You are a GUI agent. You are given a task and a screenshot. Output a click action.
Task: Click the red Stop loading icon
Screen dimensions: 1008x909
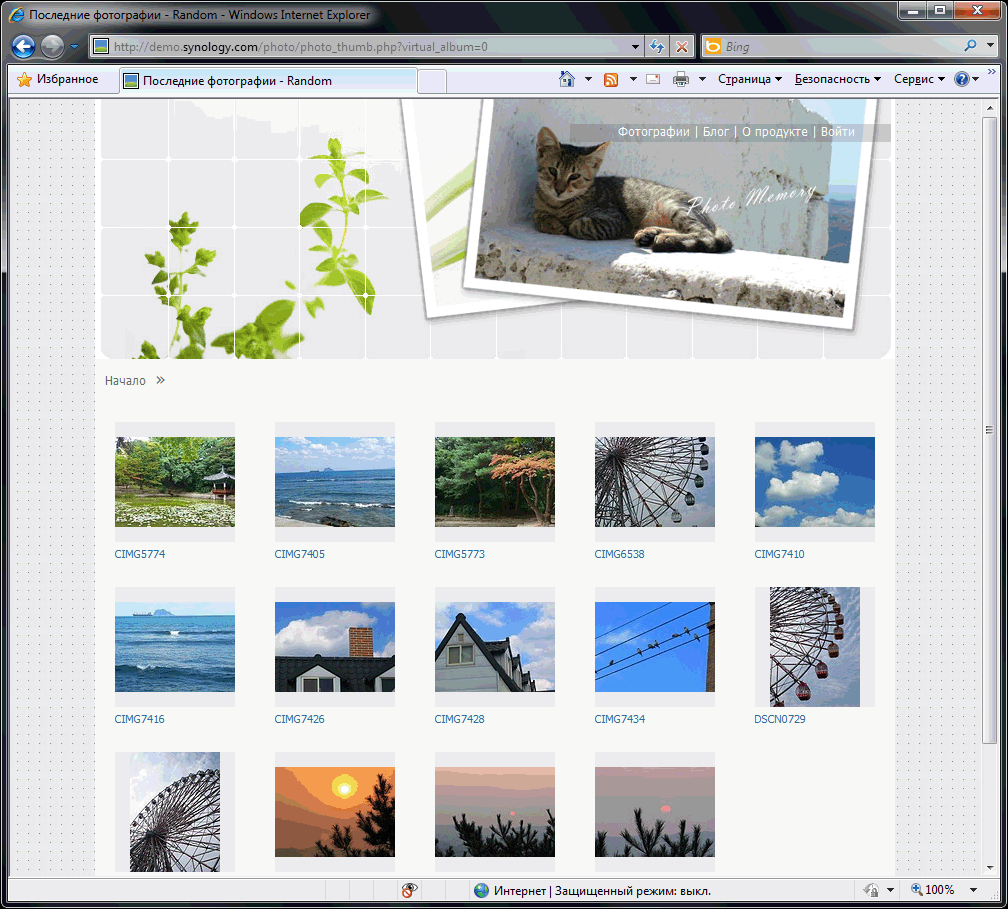[682, 47]
